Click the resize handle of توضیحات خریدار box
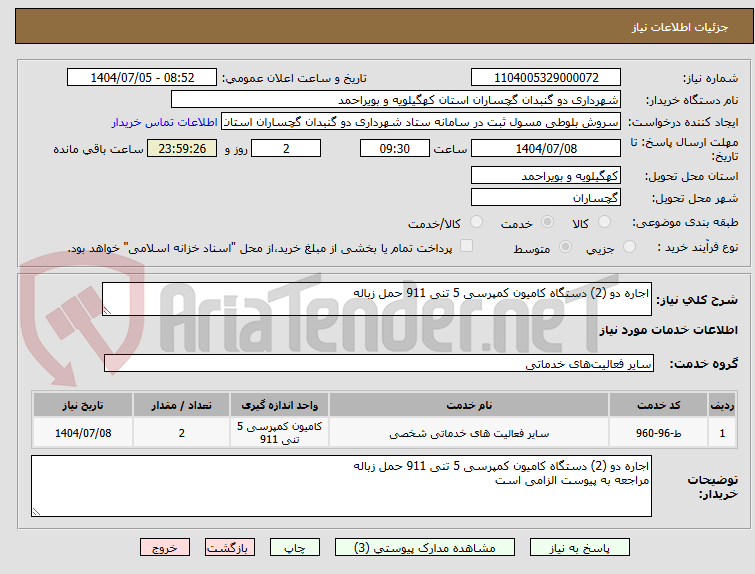 pyautogui.click(x=37, y=511)
